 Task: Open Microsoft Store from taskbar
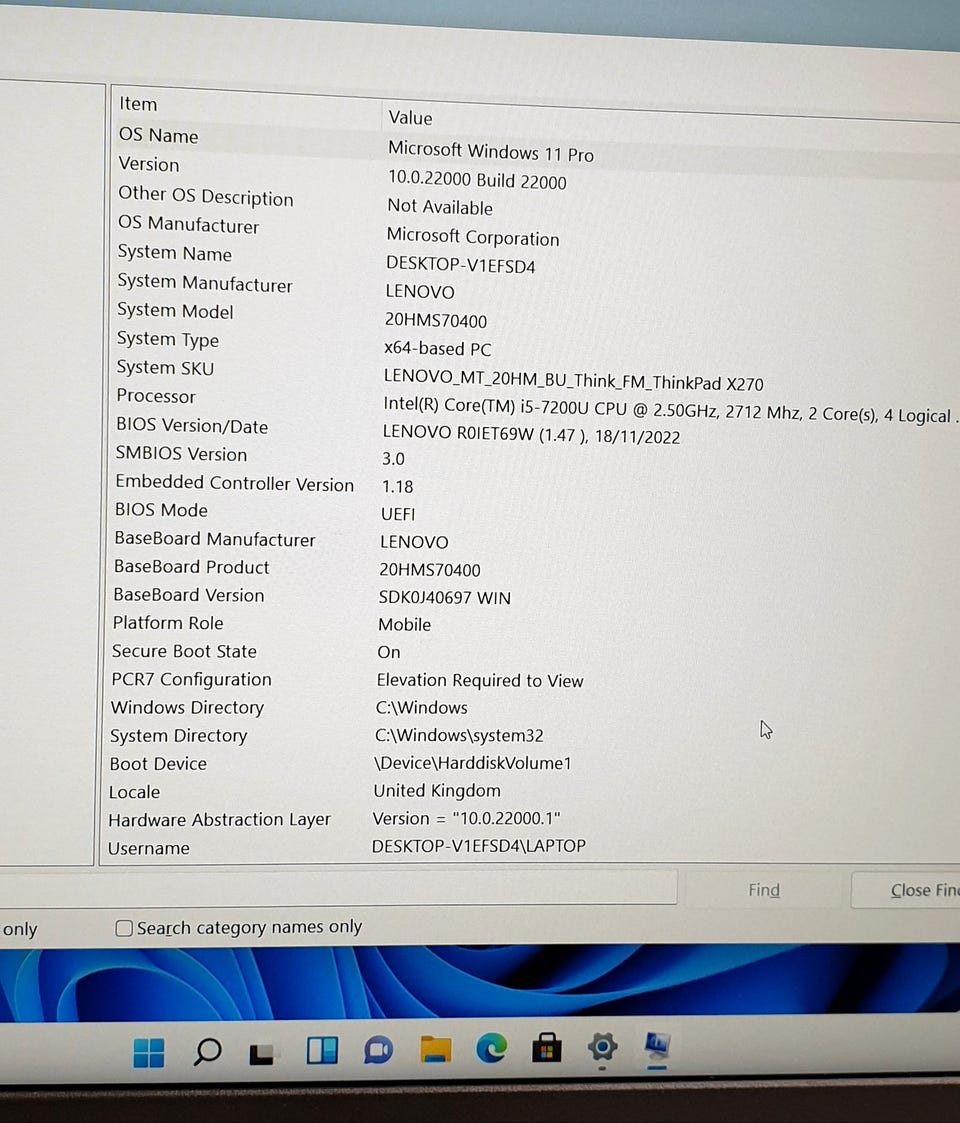pos(547,1048)
